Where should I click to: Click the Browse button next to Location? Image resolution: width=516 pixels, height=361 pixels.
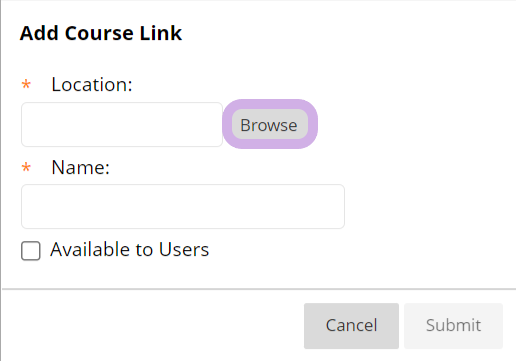click(270, 124)
